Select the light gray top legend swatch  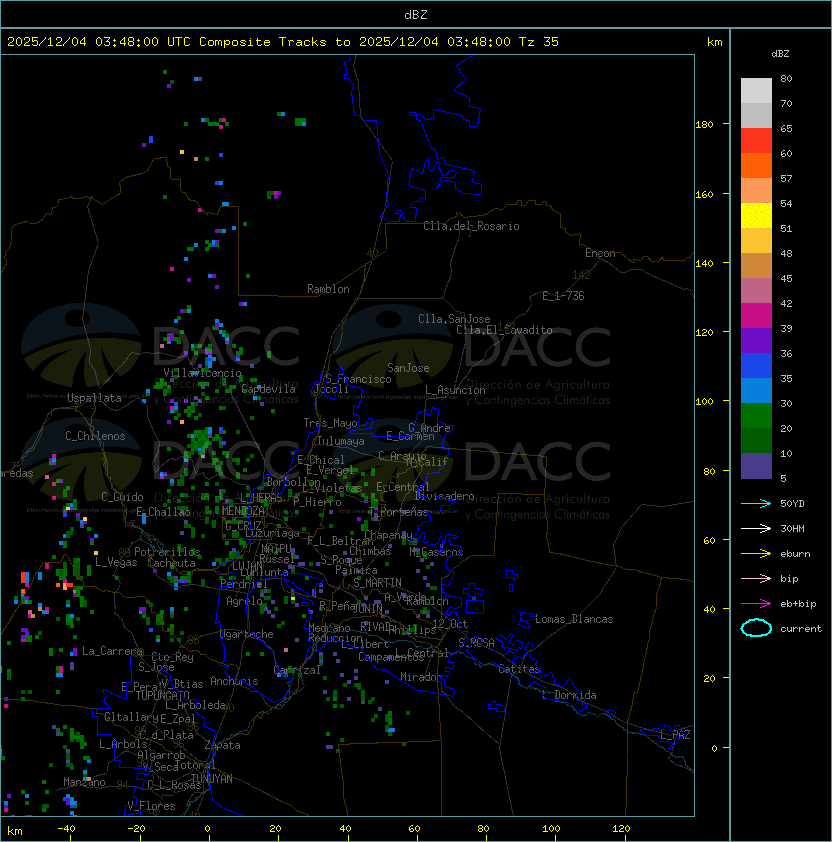(756, 91)
